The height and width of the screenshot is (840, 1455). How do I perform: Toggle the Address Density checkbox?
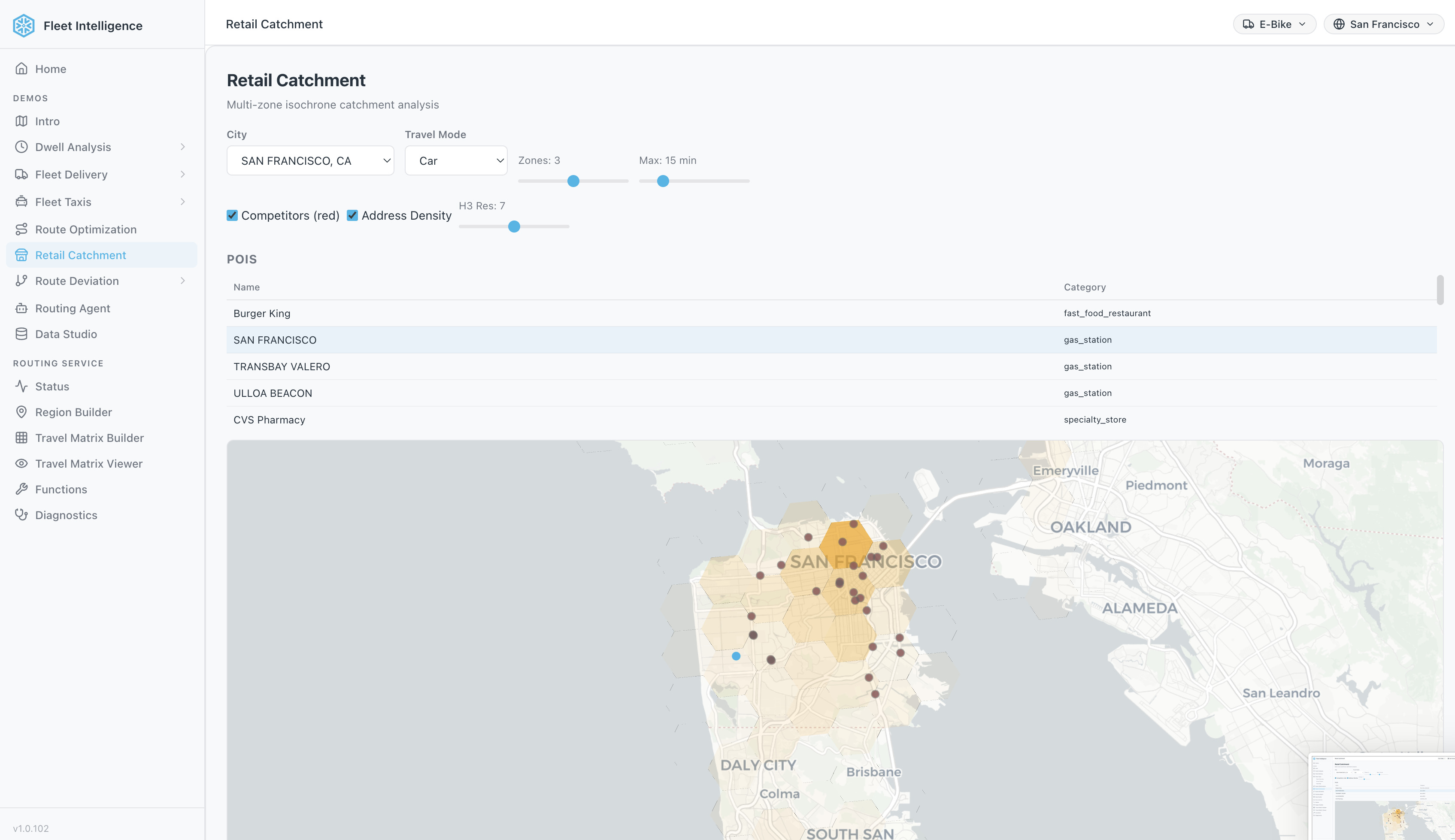(352, 215)
